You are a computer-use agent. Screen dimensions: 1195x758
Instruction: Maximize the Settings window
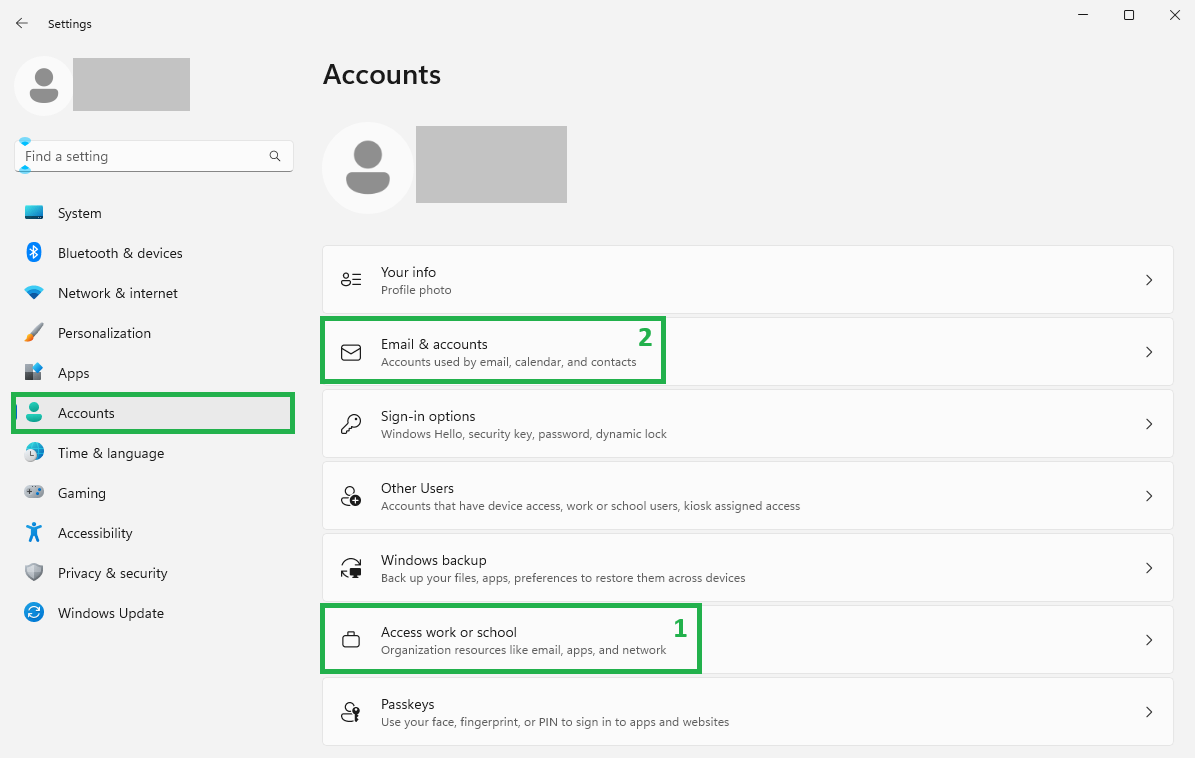coord(1129,15)
